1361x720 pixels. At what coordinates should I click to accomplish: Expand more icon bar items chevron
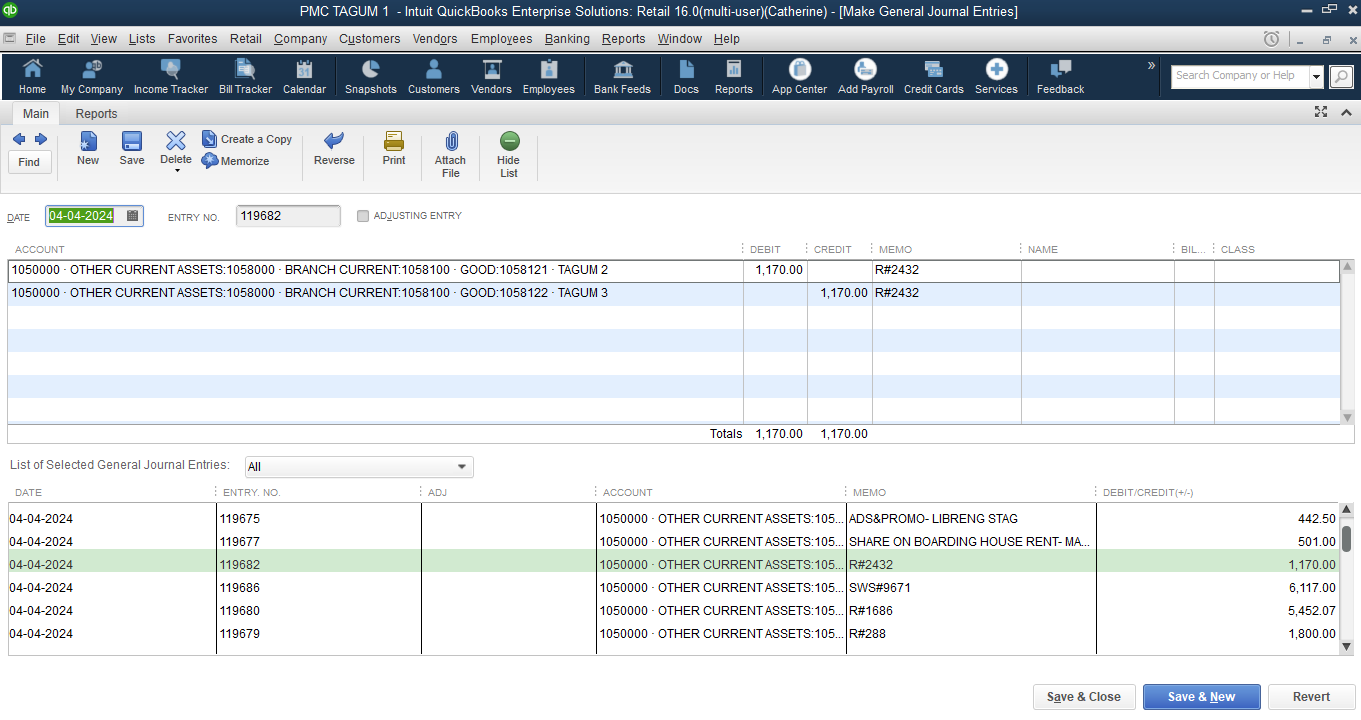click(x=1151, y=65)
